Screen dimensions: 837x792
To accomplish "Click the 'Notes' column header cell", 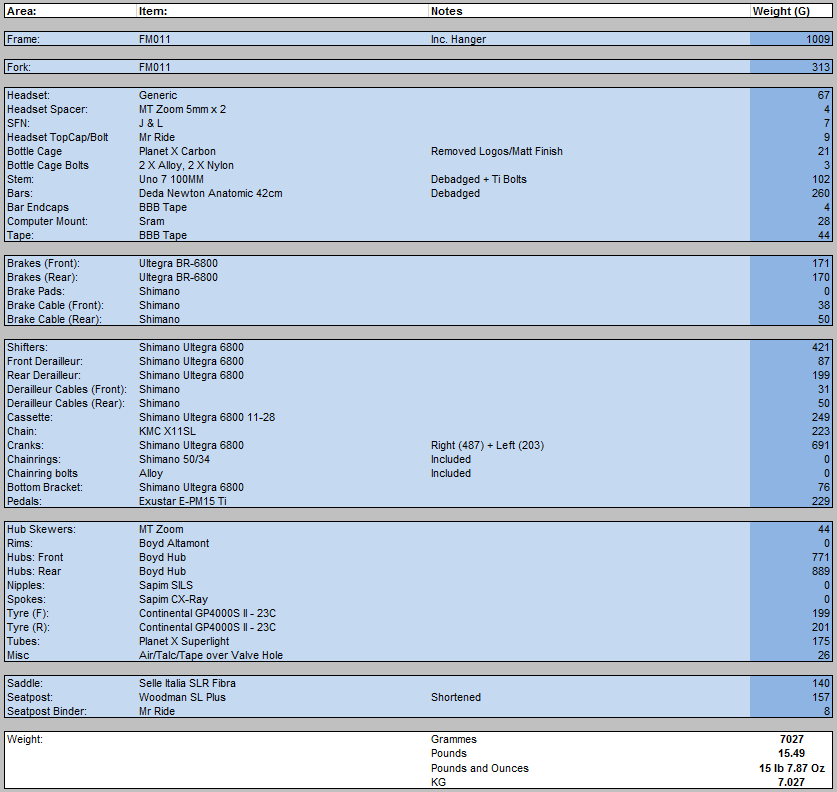I will [446, 11].
